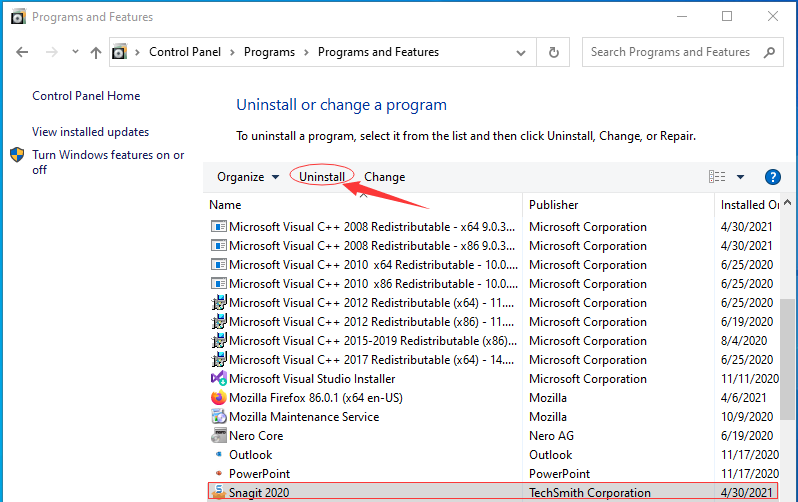
Task: Click the Uninstall toolbar button
Action: coord(322,177)
